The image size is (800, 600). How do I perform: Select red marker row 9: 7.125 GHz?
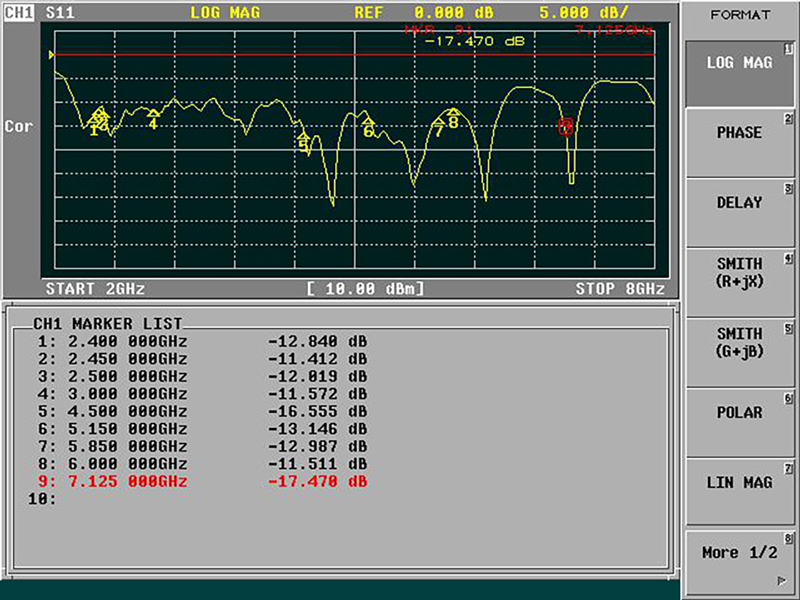(x=202, y=481)
